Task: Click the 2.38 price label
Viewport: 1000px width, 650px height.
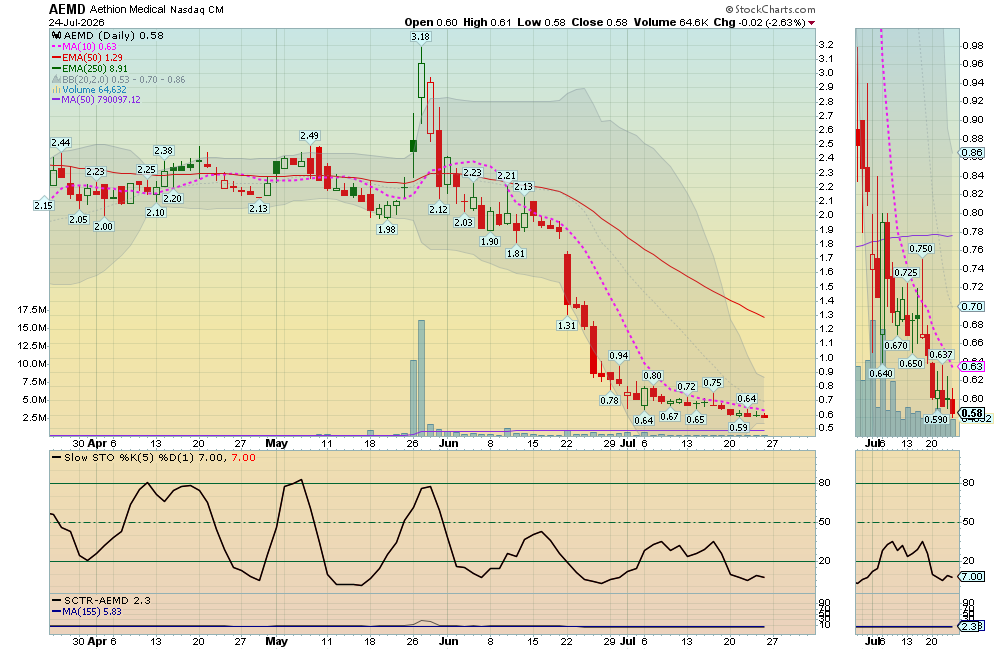Action: pyautogui.click(x=163, y=151)
